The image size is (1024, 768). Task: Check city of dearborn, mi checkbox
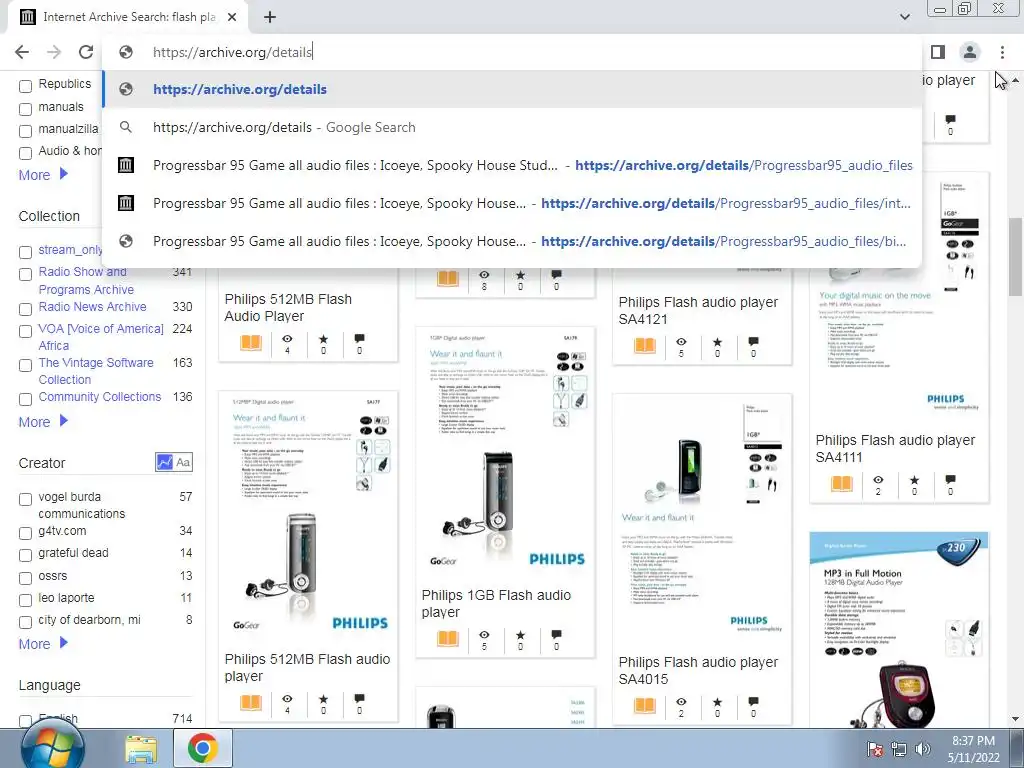pyautogui.click(x=25, y=622)
